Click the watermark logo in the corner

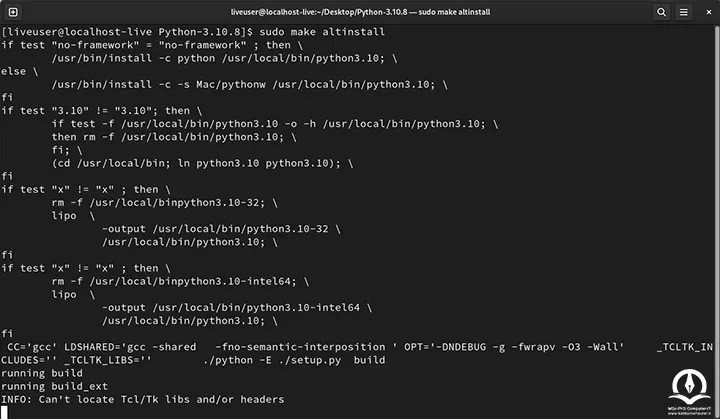click(689, 392)
